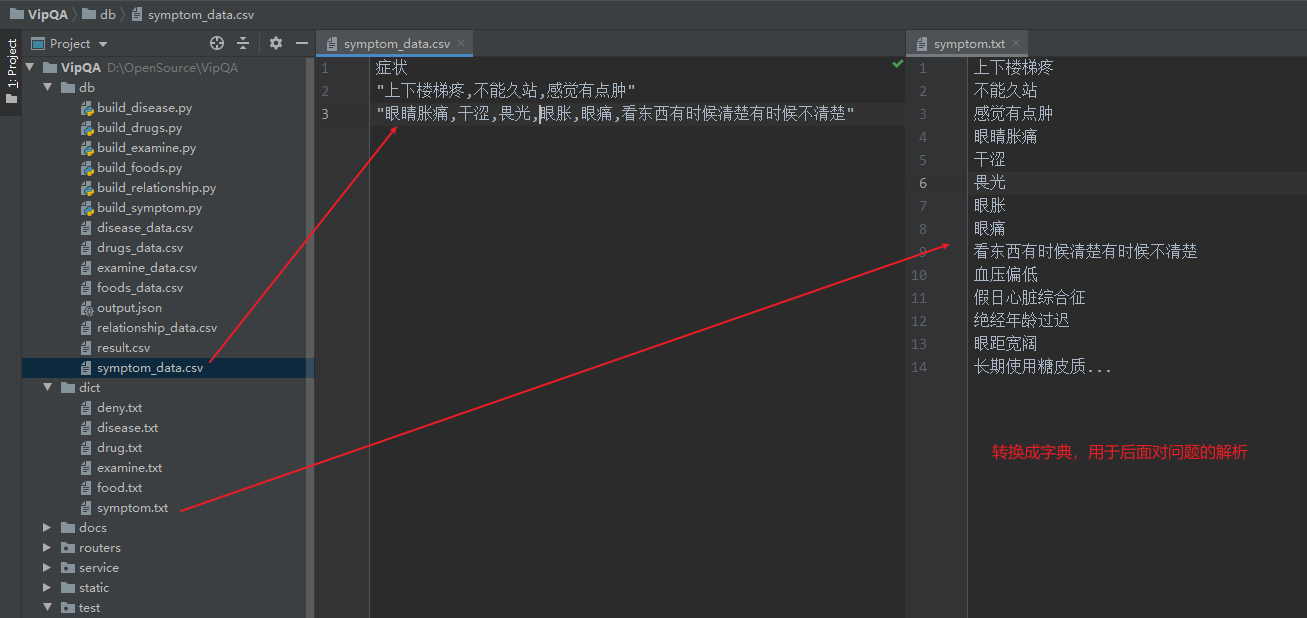Viewport: 1307px width, 618px height.
Task: Select relationship_data.csv file
Action: coord(157,328)
